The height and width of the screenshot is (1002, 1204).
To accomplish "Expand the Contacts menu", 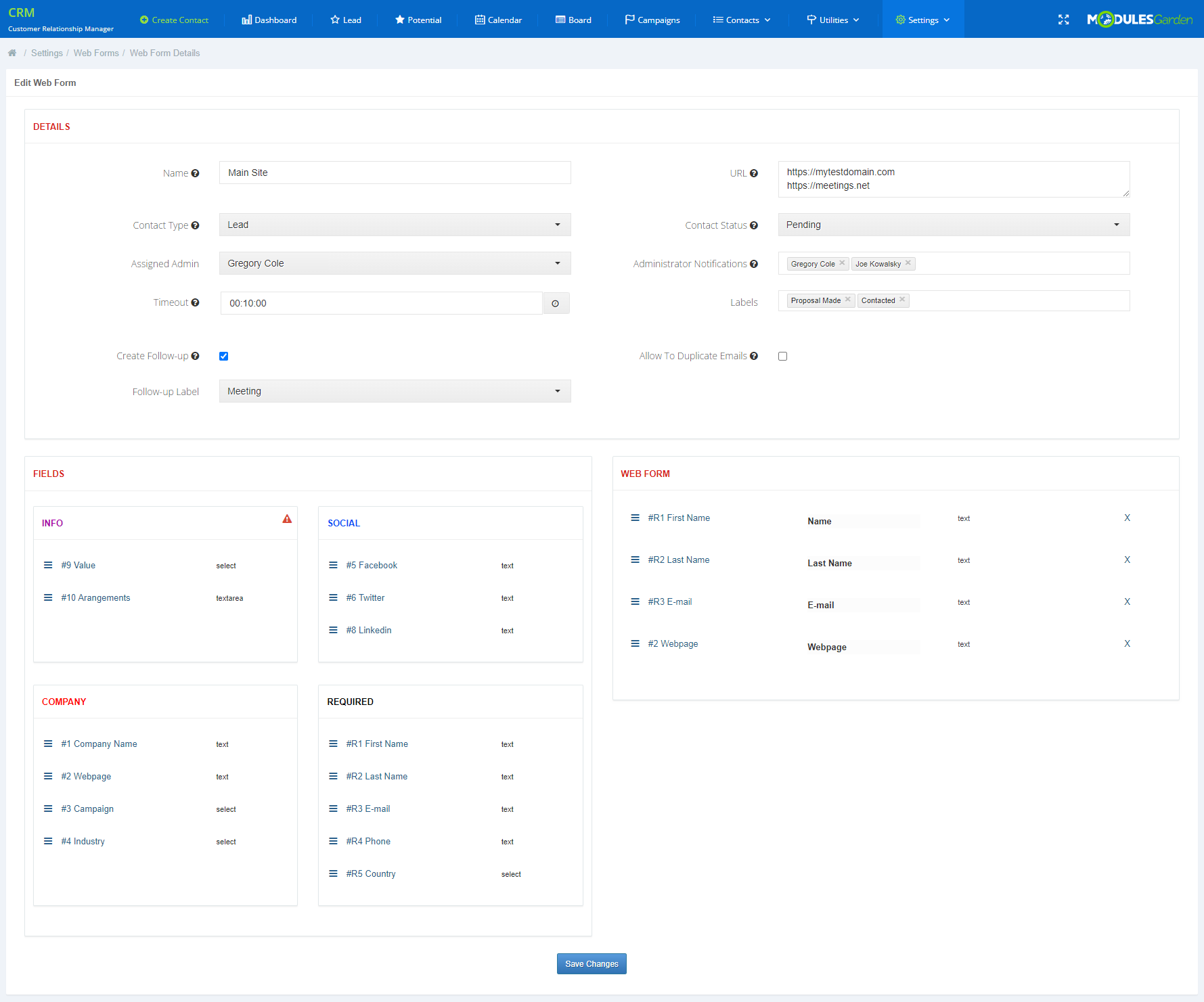I will click(741, 20).
